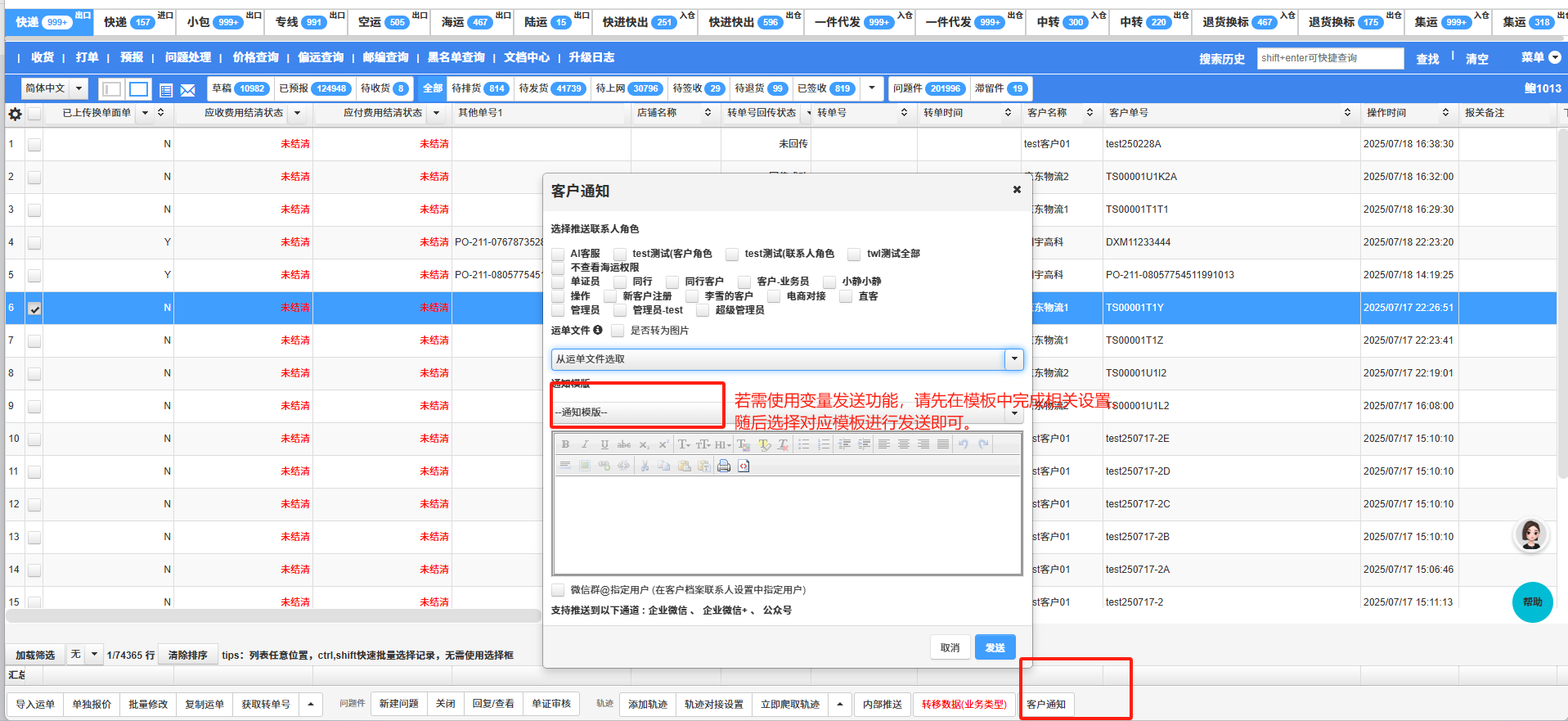Click the help avatar assistant icon
Viewport: 1568px width, 721px height.
tap(1531, 534)
